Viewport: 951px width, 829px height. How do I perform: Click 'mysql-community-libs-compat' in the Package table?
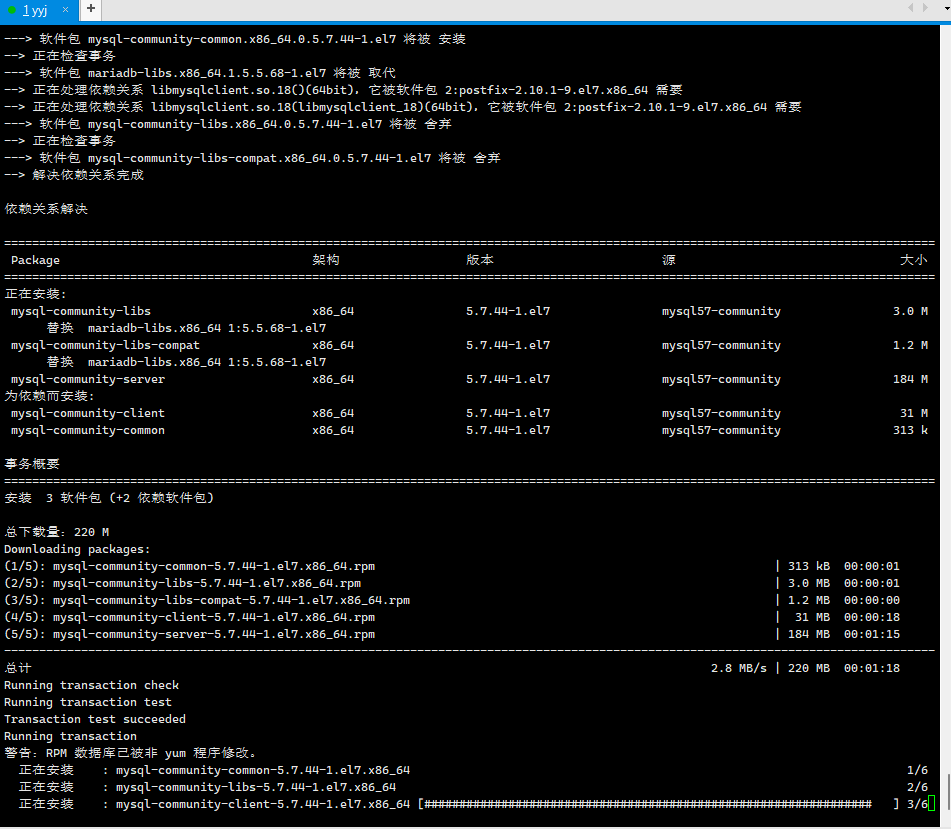click(x=105, y=345)
